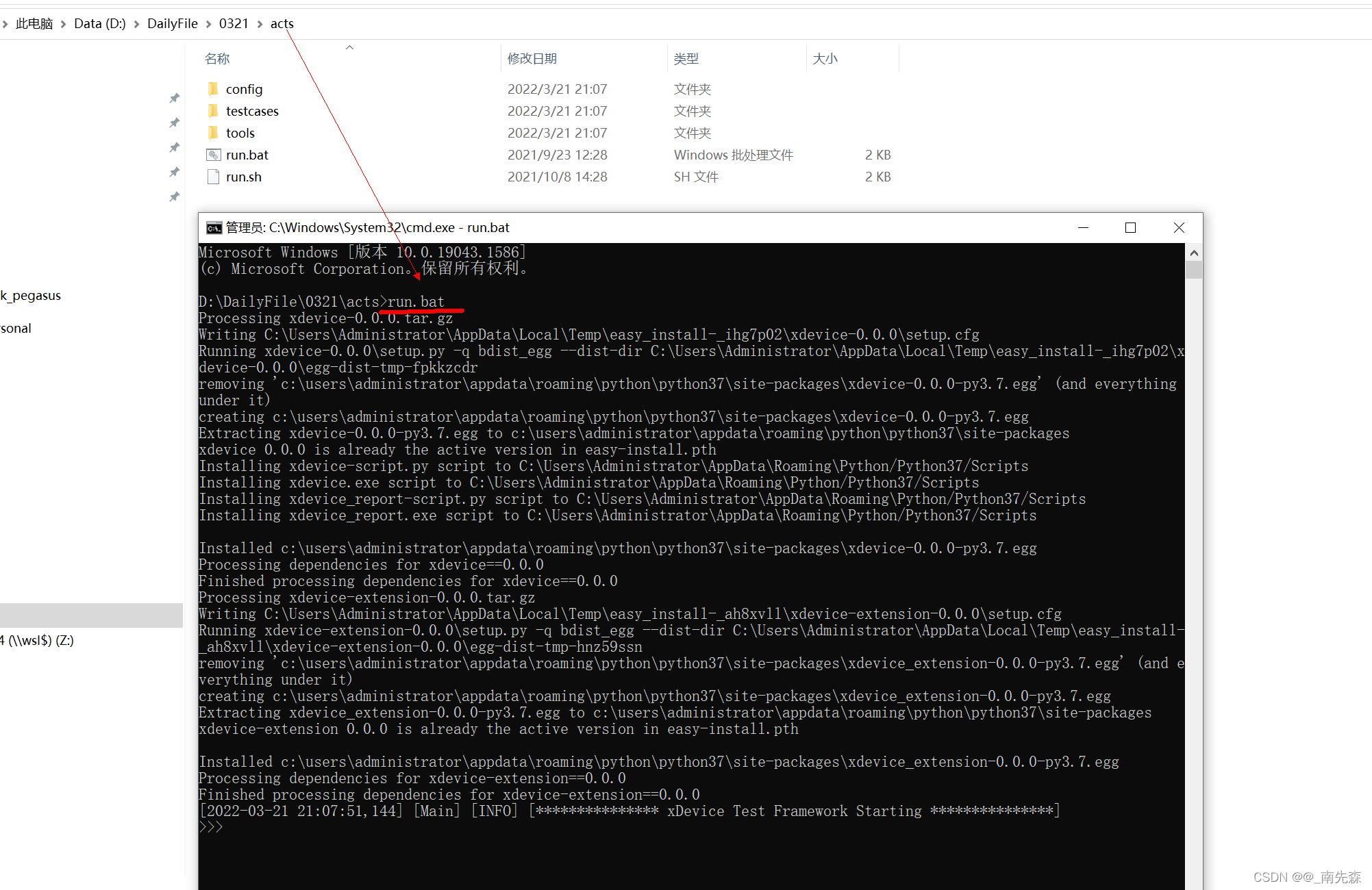Open the tools folder icon
Image resolution: width=1372 pixels, height=890 pixels.
click(213, 133)
